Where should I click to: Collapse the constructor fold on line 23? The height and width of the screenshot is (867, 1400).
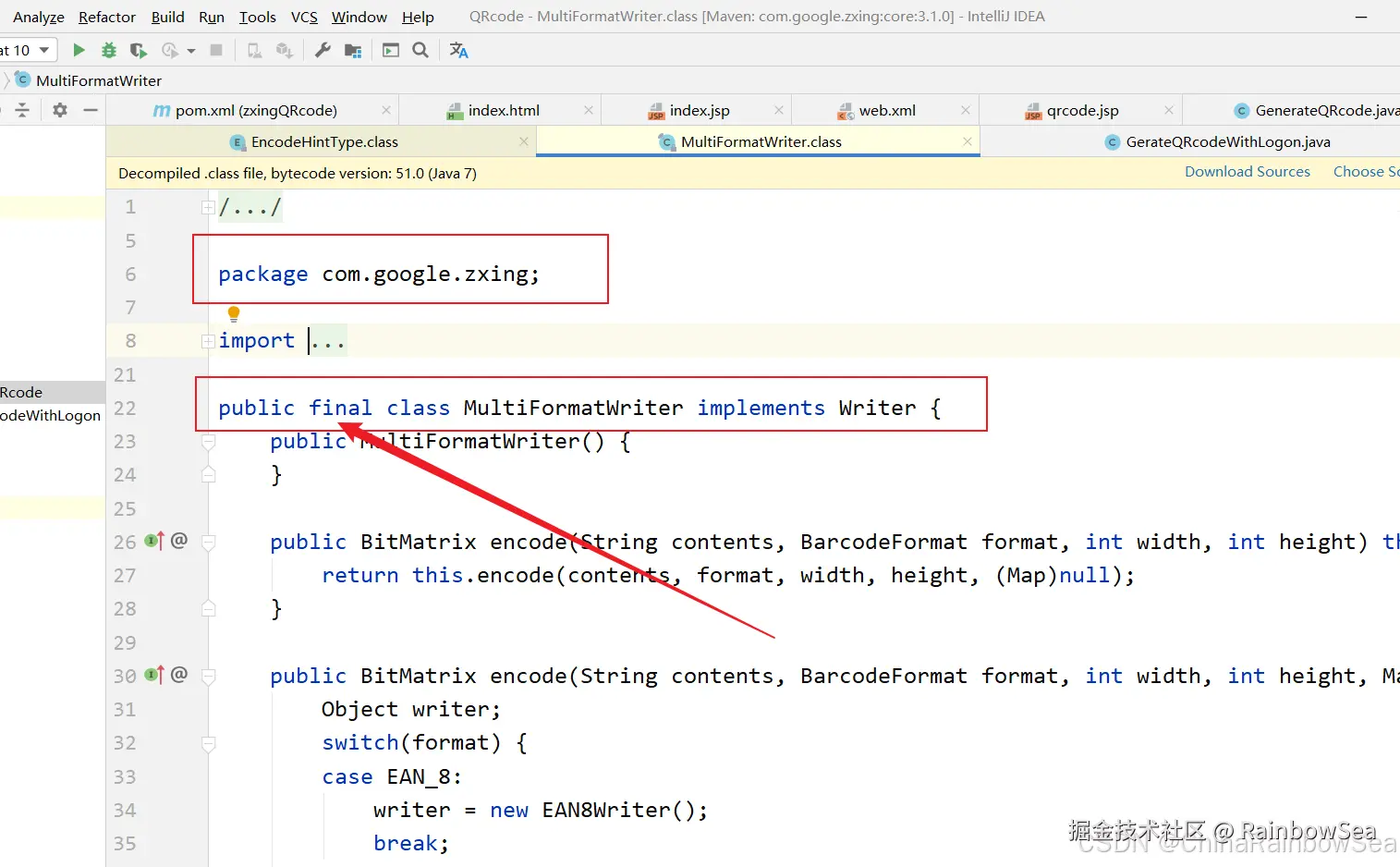[x=209, y=442]
